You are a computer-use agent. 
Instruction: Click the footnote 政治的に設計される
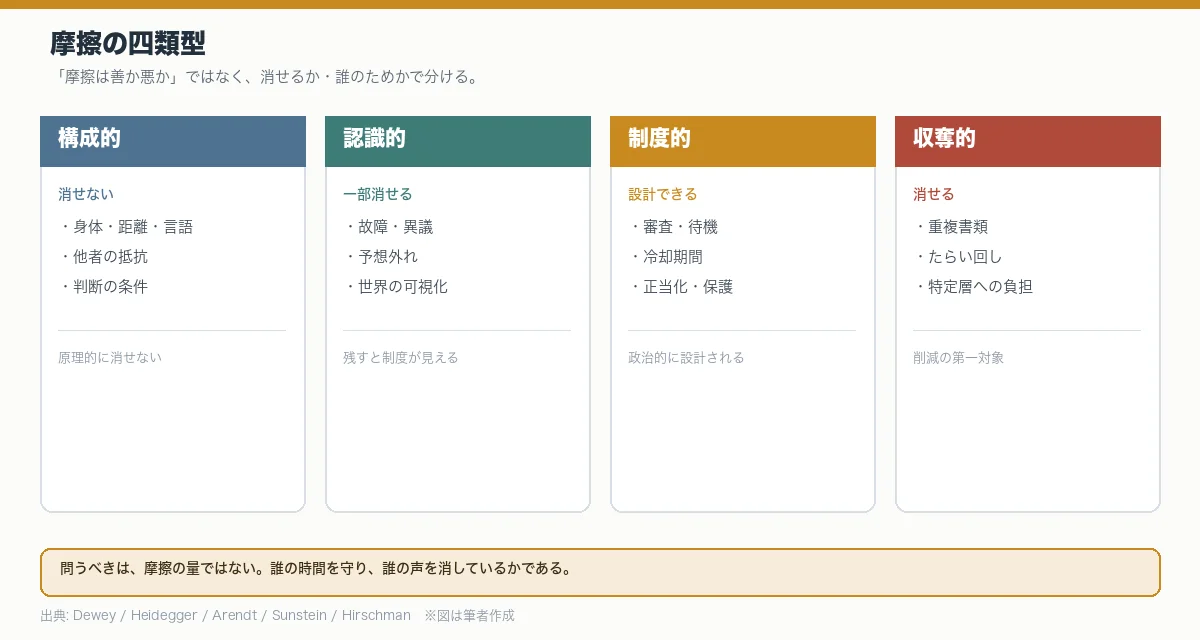[x=686, y=358]
